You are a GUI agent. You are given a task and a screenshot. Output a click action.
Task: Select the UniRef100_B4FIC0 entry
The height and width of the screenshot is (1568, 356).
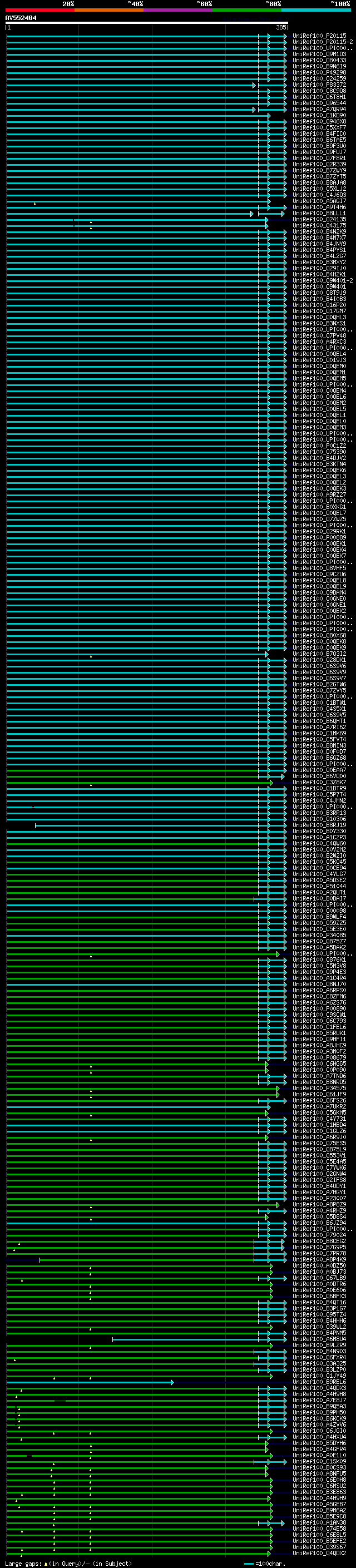[319, 134]
